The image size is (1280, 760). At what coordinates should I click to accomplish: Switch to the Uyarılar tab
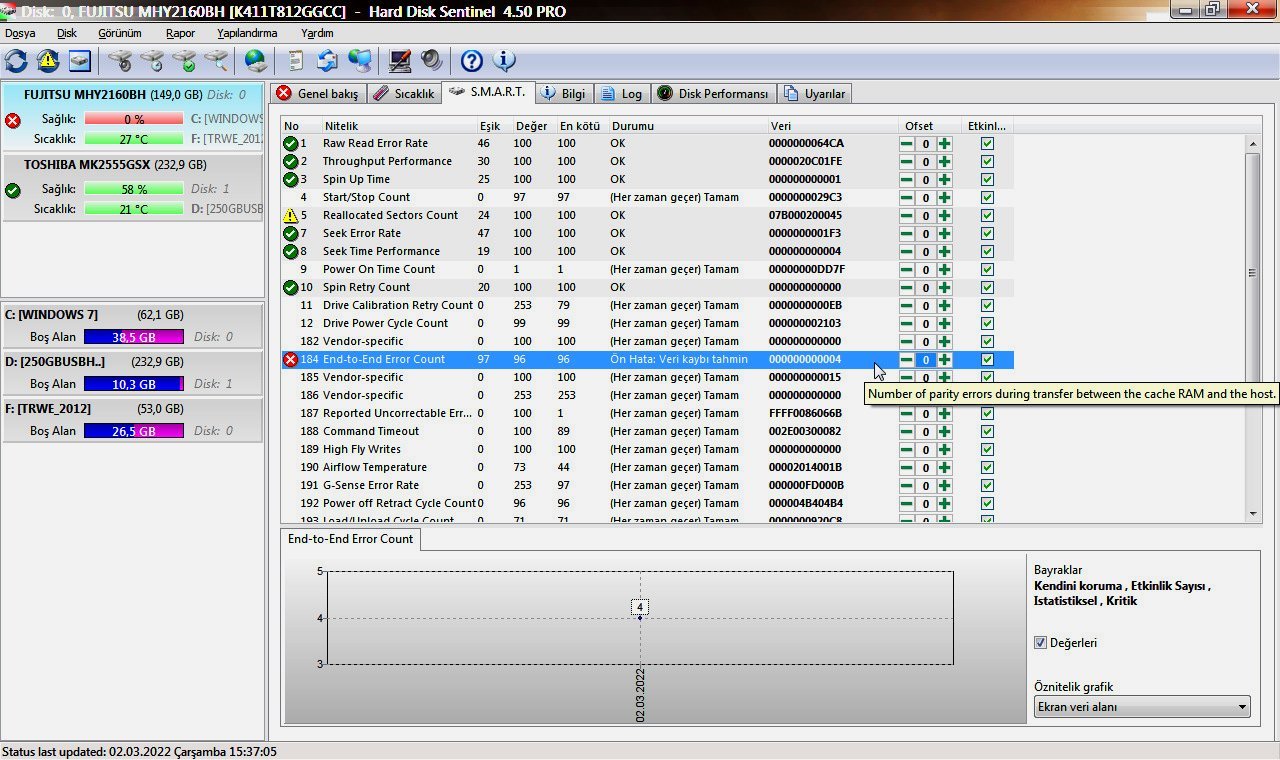(816, 94)
